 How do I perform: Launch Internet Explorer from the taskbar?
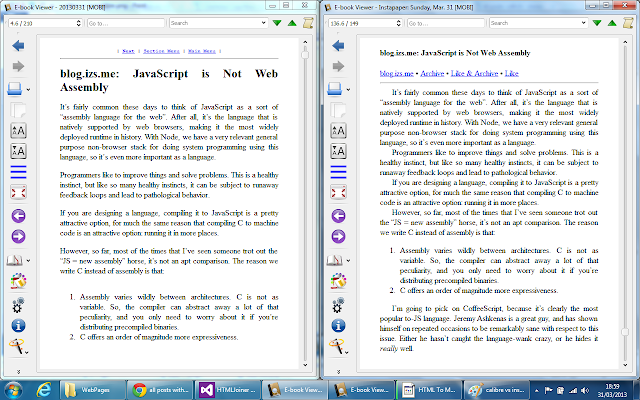[43, 390]
